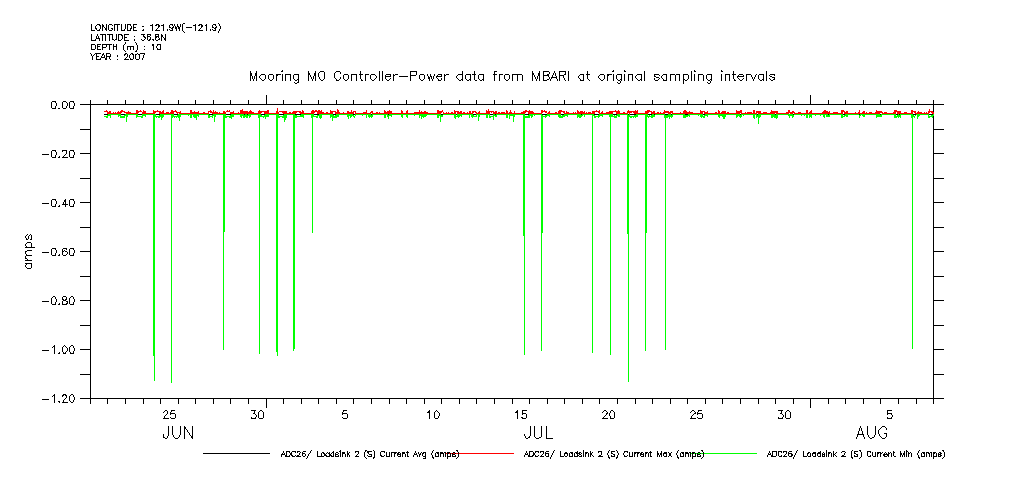Click the Loadsink 2 Current Avg legend label
The image size is (1009, 504).
coord(369,454)
